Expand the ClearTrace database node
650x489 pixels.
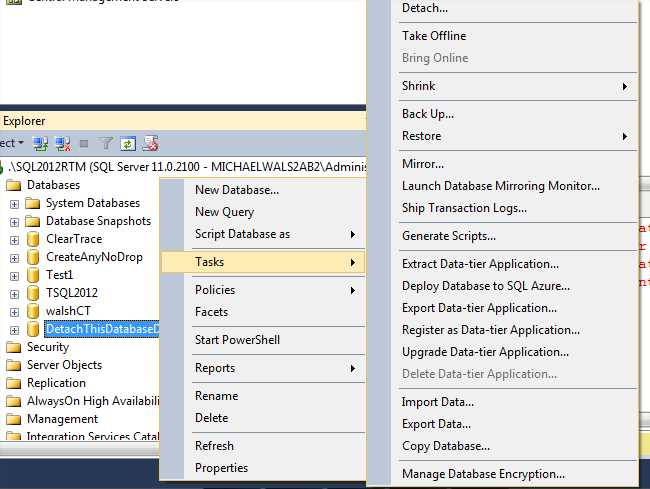(x=15, y=240)
